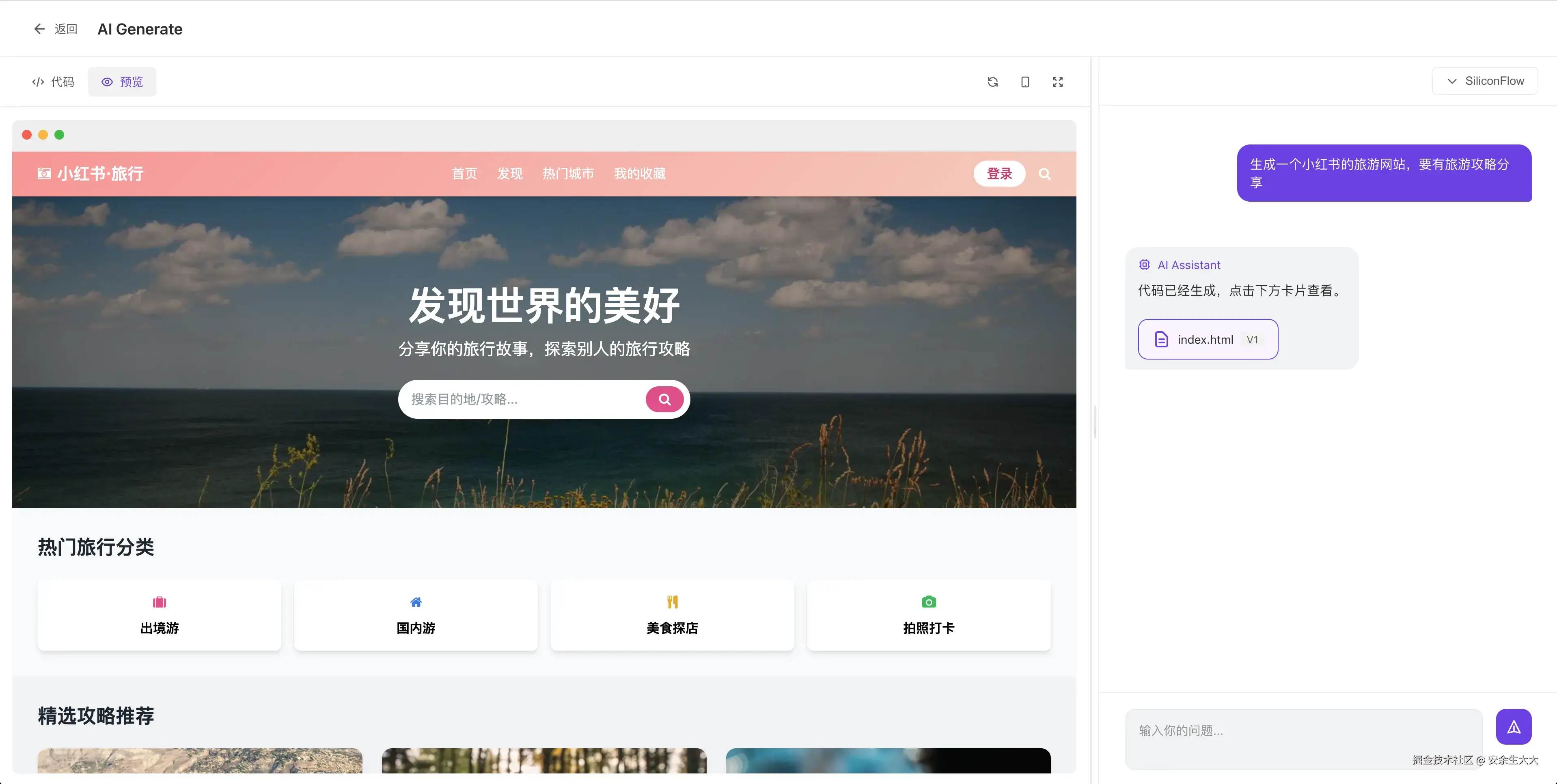The height and width of the screenshot is (784, 1557).
Task: Switch to the 我的收藏 tab
Action: (640, 174)
